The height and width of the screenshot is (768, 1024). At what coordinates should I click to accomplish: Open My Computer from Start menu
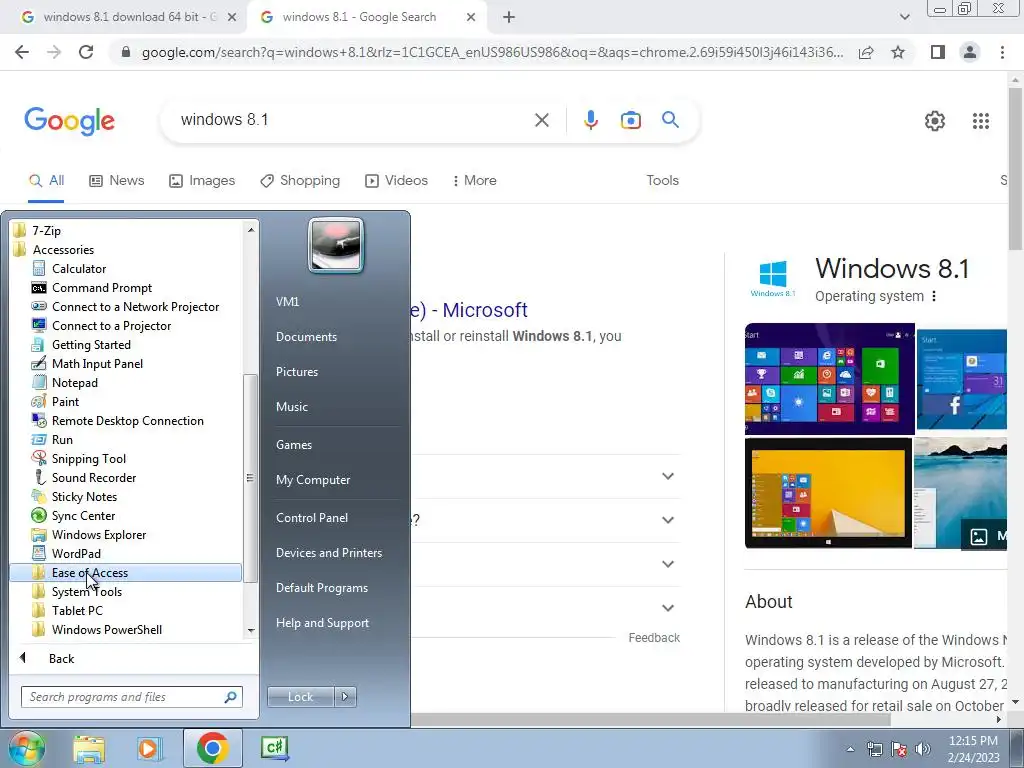[x=313, y=479]
